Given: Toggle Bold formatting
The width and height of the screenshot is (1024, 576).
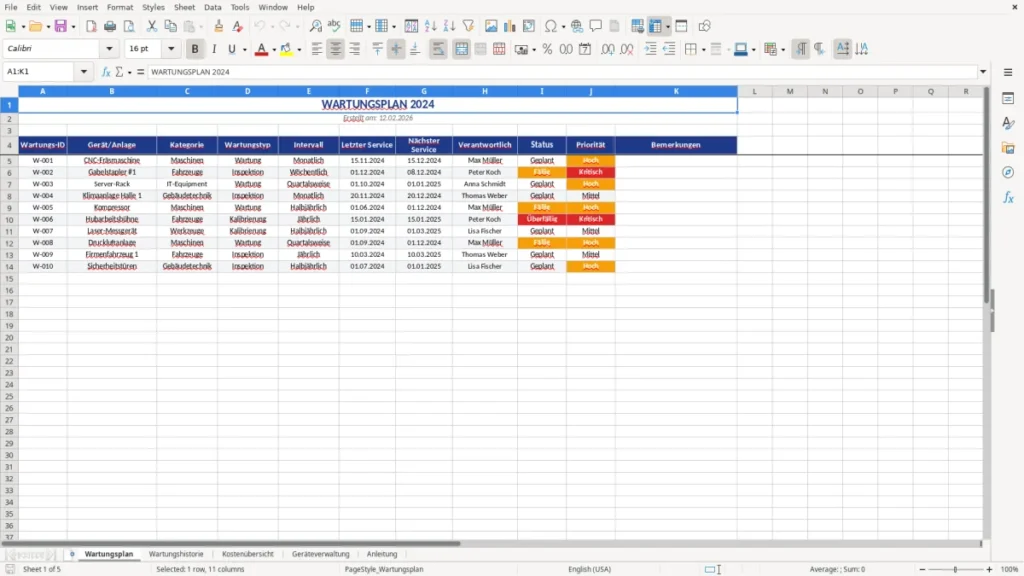Looking at the screenshot, I should tap(195, 49).
